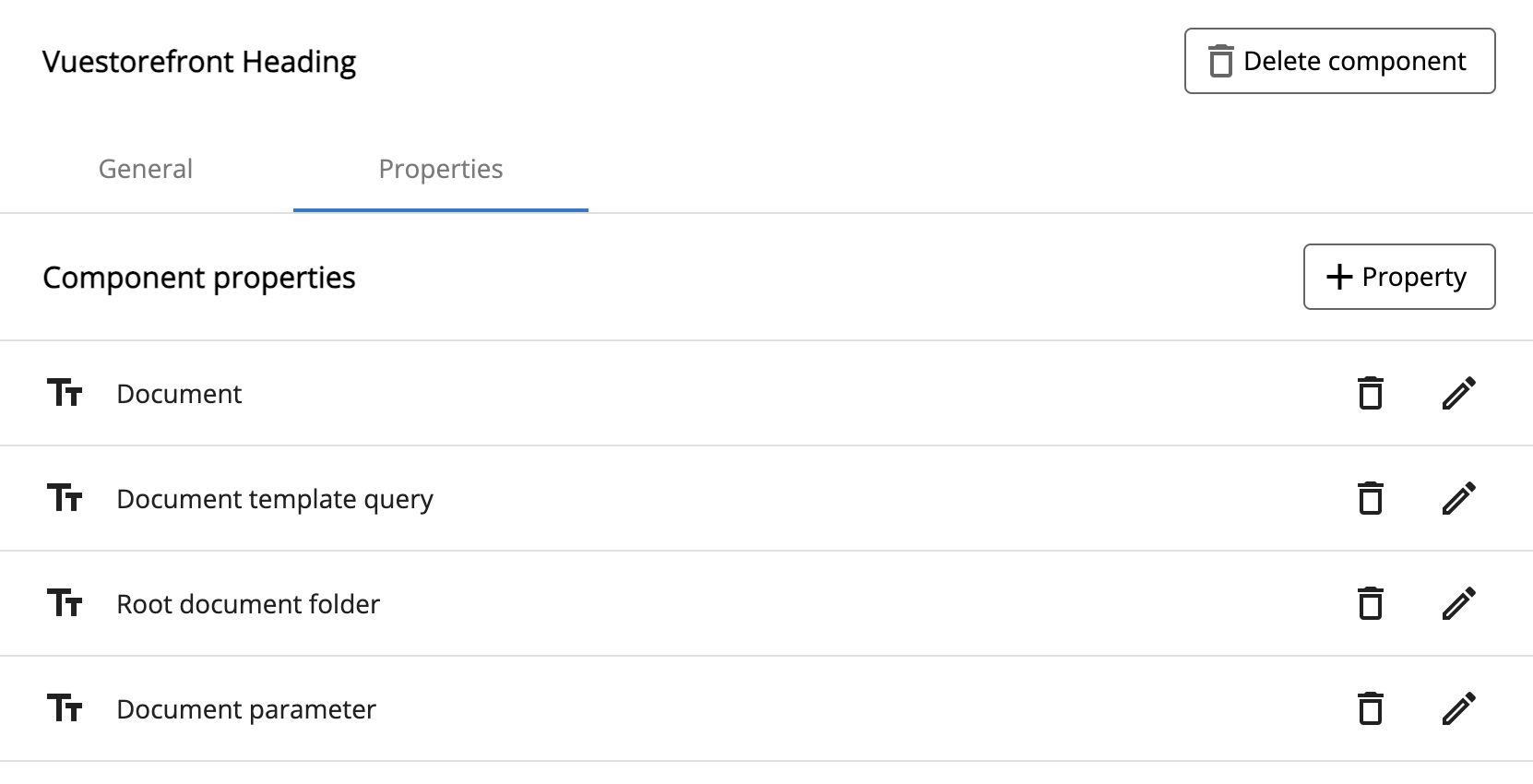Image resolution: width=1533 pixels, height=784 pixels.
Task: Click text type icon beside Document parameter
Action: (65, 708)
